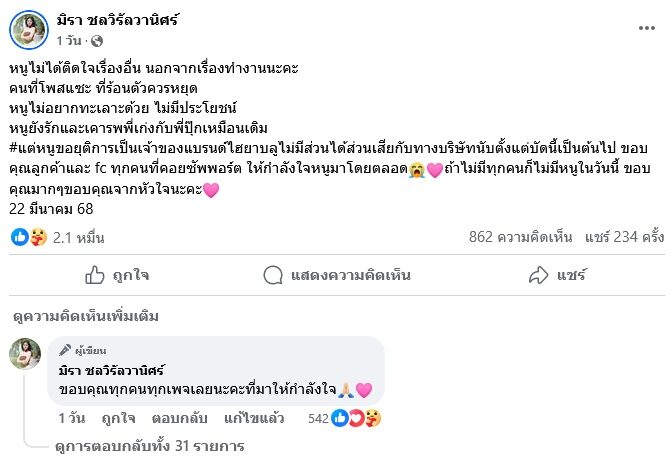Viewport: 671px width, 459px height.
Task: Click the share arrow icon
Action: [538, 274]
